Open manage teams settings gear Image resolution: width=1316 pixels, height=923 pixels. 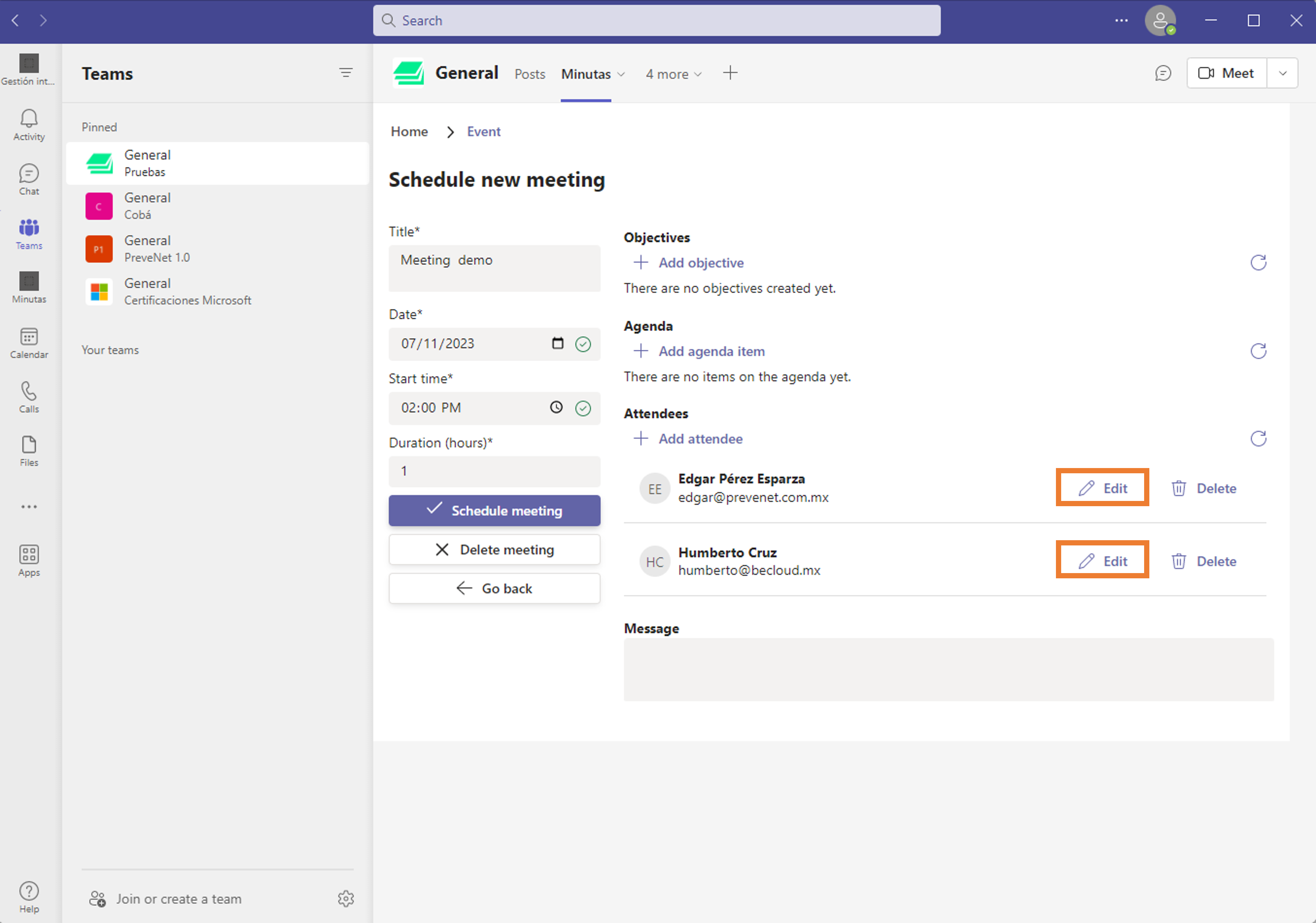tap(346, 898)
